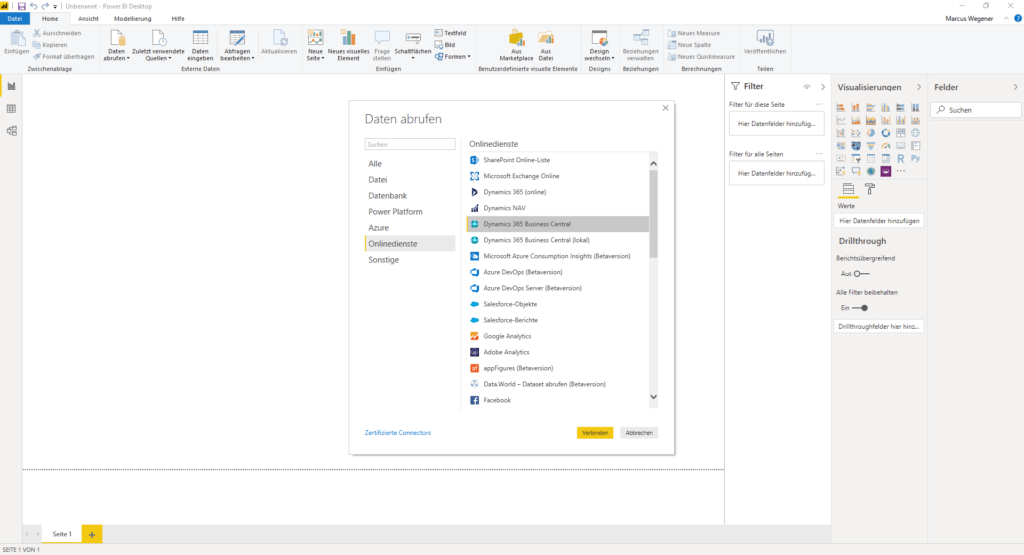Open the Modellierung ribbon tab

coord(133,18)
